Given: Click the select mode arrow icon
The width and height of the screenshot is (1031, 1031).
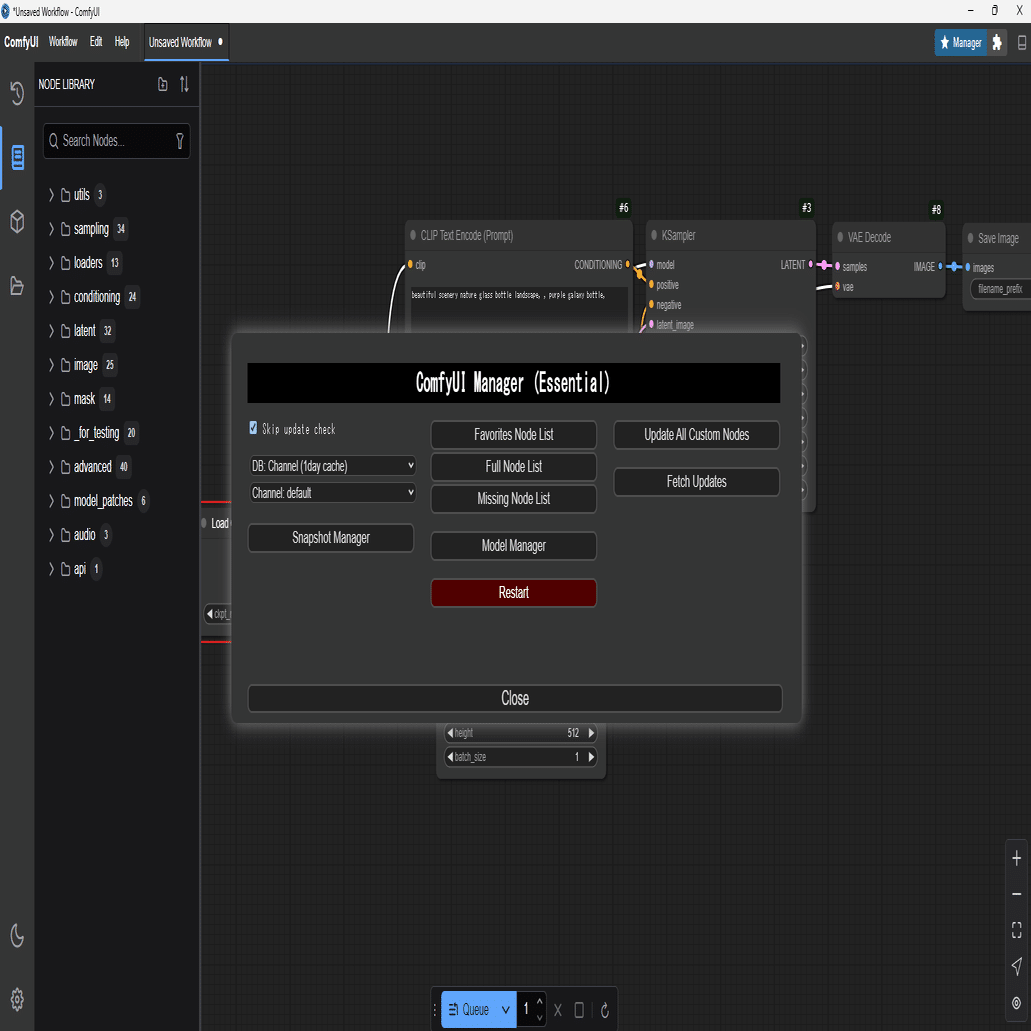Looking at the screenshot, I should tap(1017, 966).
